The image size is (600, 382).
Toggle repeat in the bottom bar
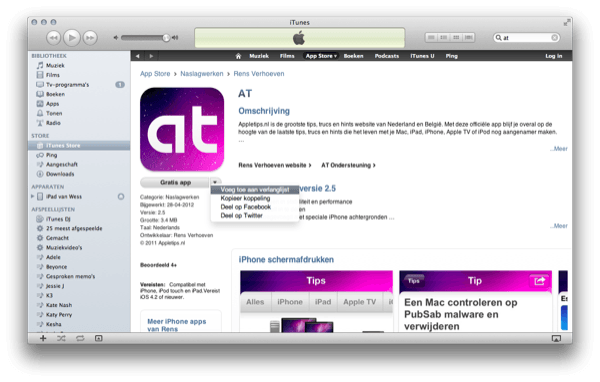(x=80, y=338)
